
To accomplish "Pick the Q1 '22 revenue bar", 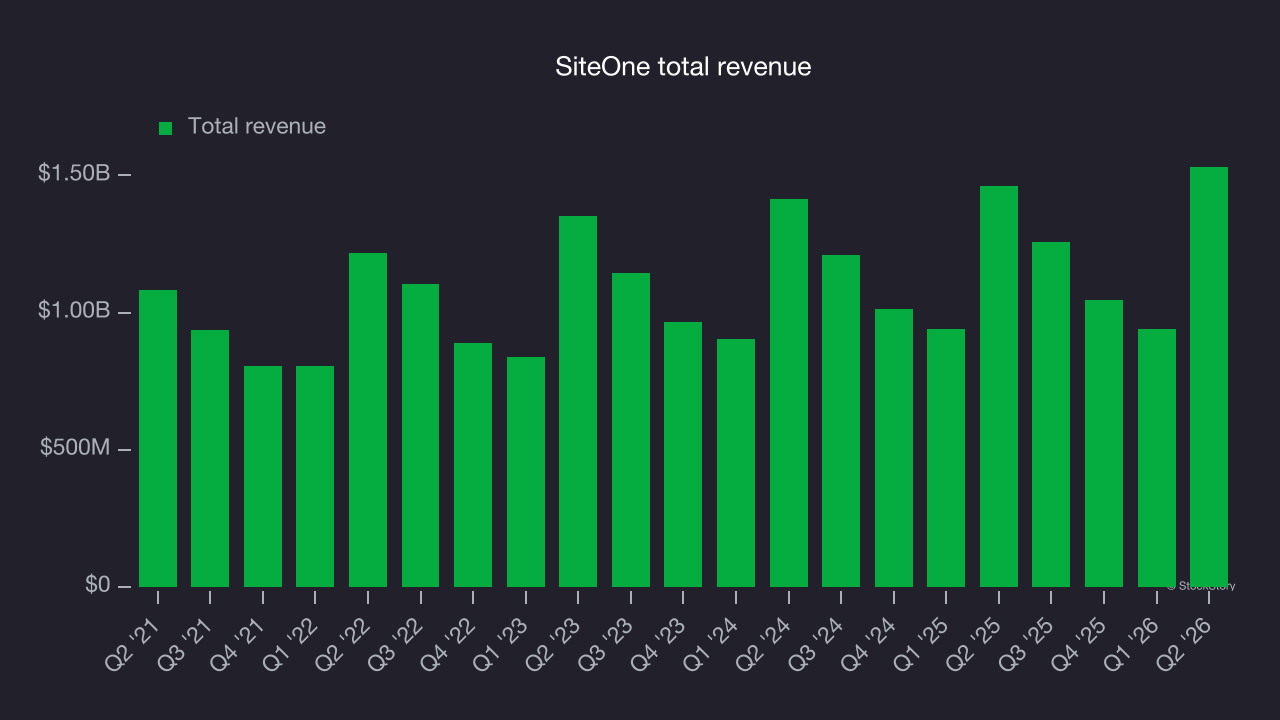I will (x=315, y=476).
